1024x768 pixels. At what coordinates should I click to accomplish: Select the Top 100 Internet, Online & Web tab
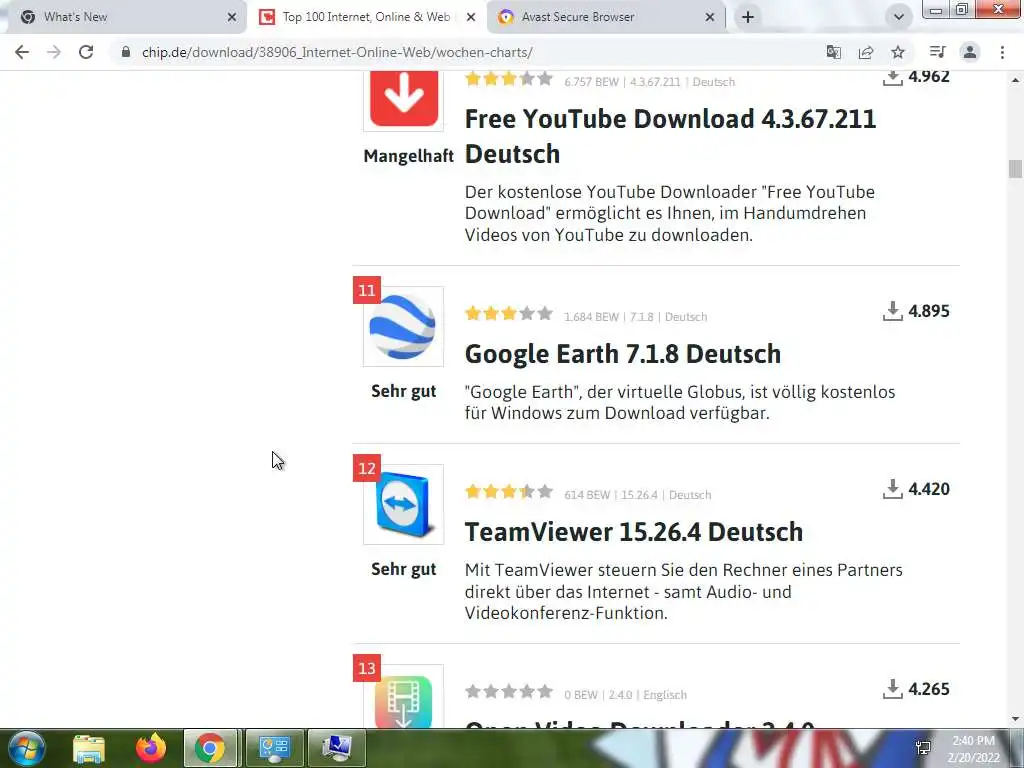pos(366,17)
